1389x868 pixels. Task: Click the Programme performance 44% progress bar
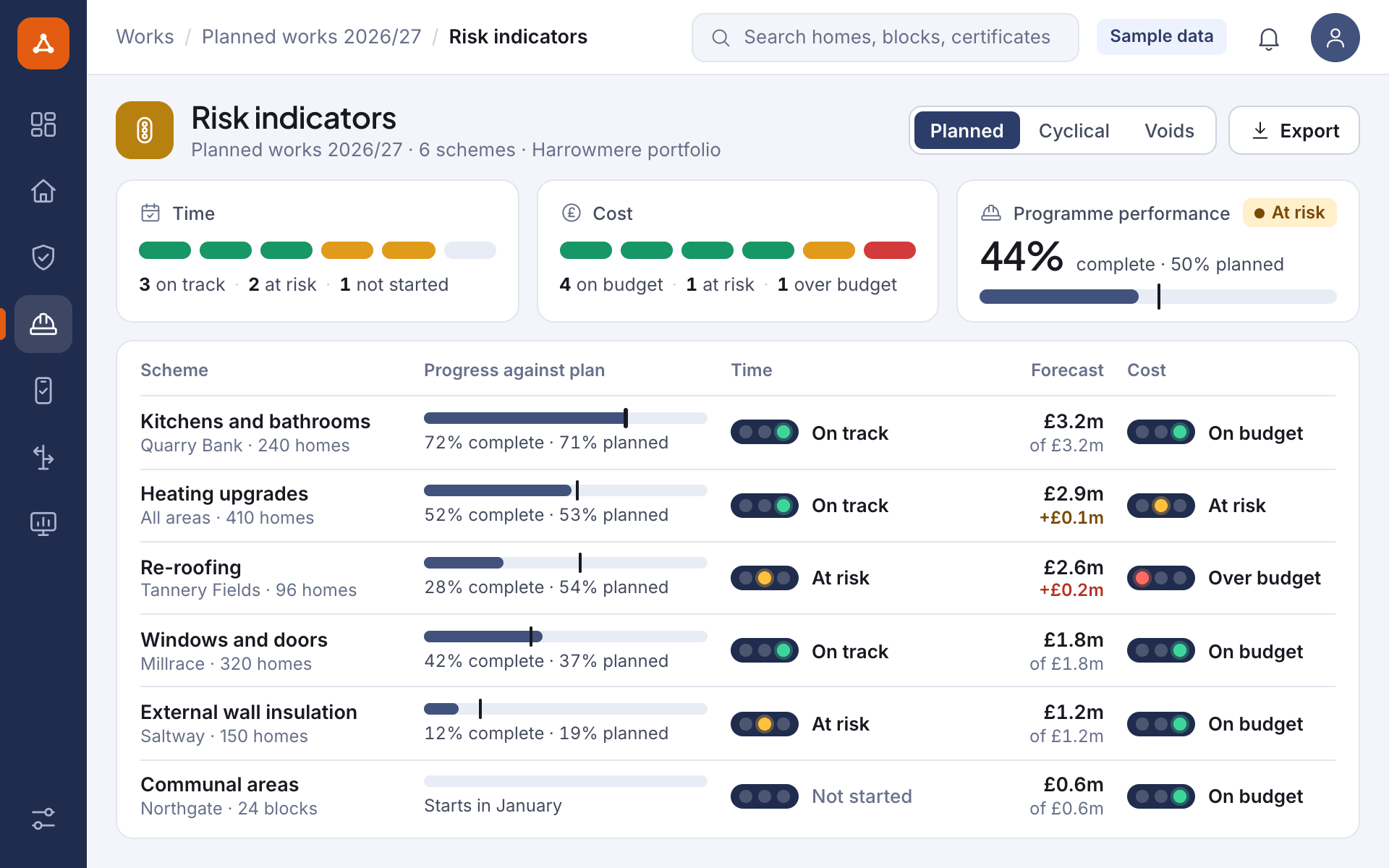click(1157, 297)
